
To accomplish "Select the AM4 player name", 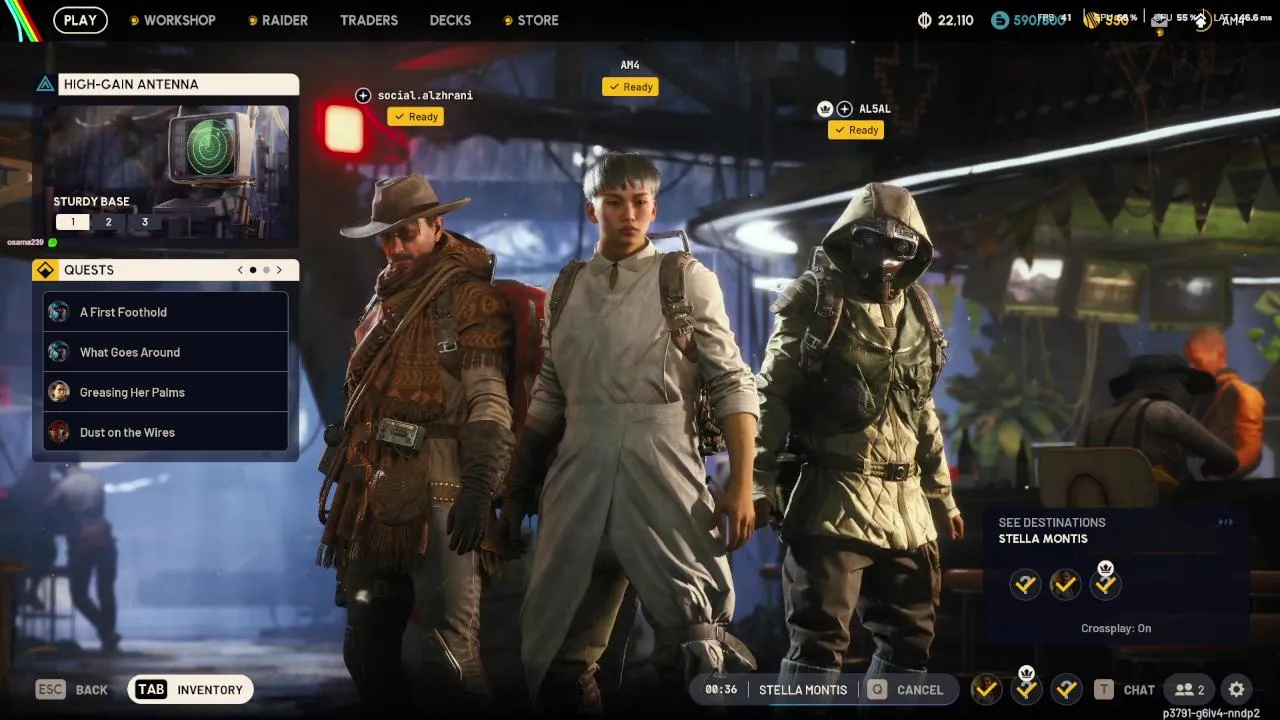I will [x=630, y=66].
